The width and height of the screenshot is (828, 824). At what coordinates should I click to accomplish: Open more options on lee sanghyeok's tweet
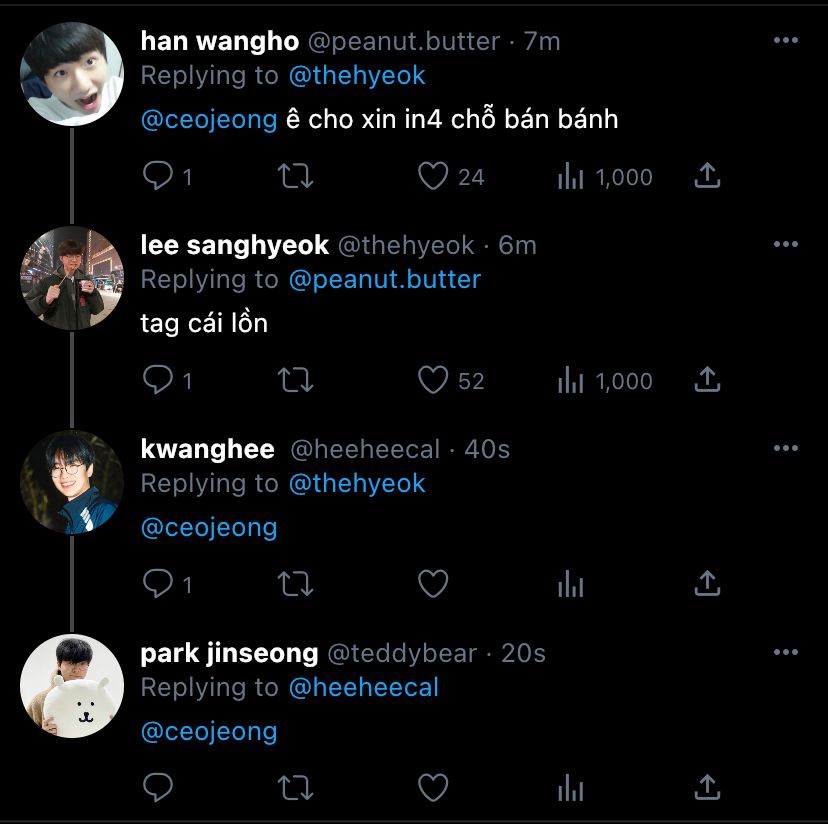tap(786, 245)
